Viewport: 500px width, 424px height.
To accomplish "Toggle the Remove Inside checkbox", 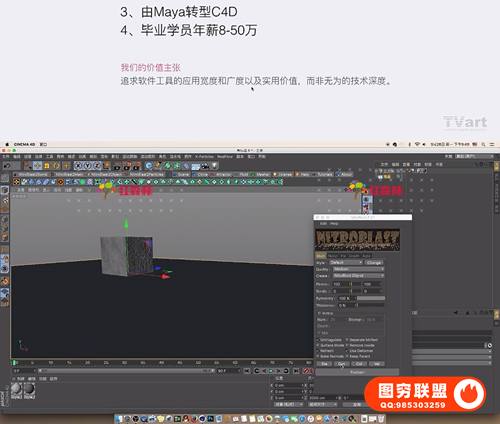I will click(x=348, y=345).
